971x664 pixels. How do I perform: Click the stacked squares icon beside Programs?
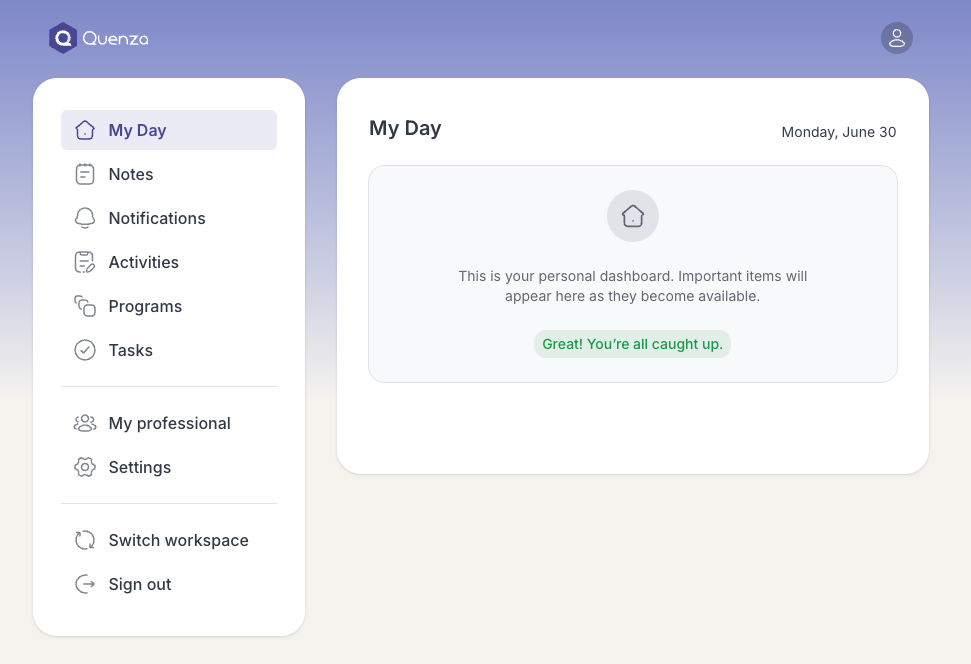(x=85, y=306)
